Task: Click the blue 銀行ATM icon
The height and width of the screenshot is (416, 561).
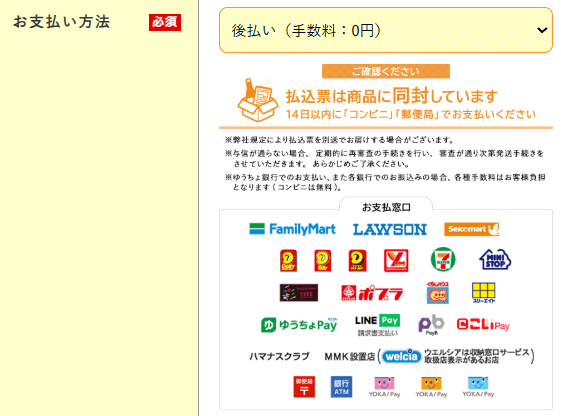Action: click(341, 387)
